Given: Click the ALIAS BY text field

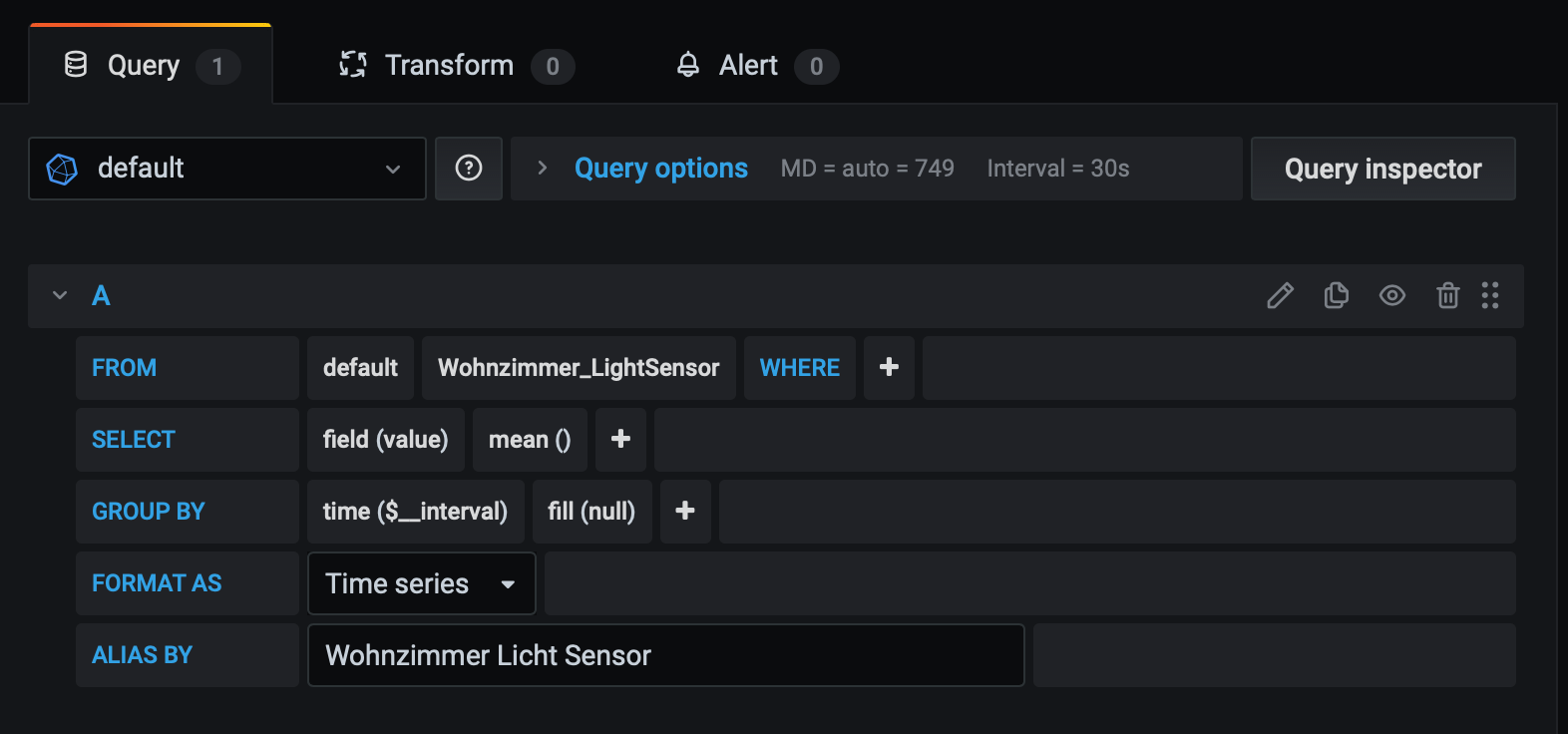Looking at the screenshot, I should click(x=665, y=655).
